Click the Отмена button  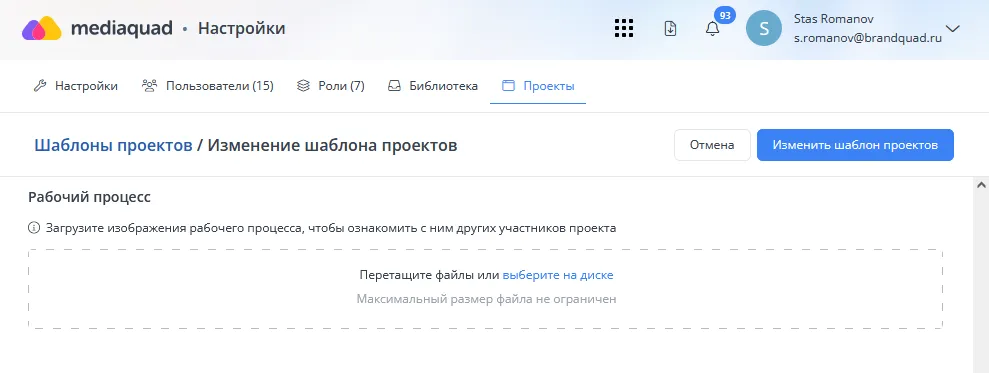(712, 145)
